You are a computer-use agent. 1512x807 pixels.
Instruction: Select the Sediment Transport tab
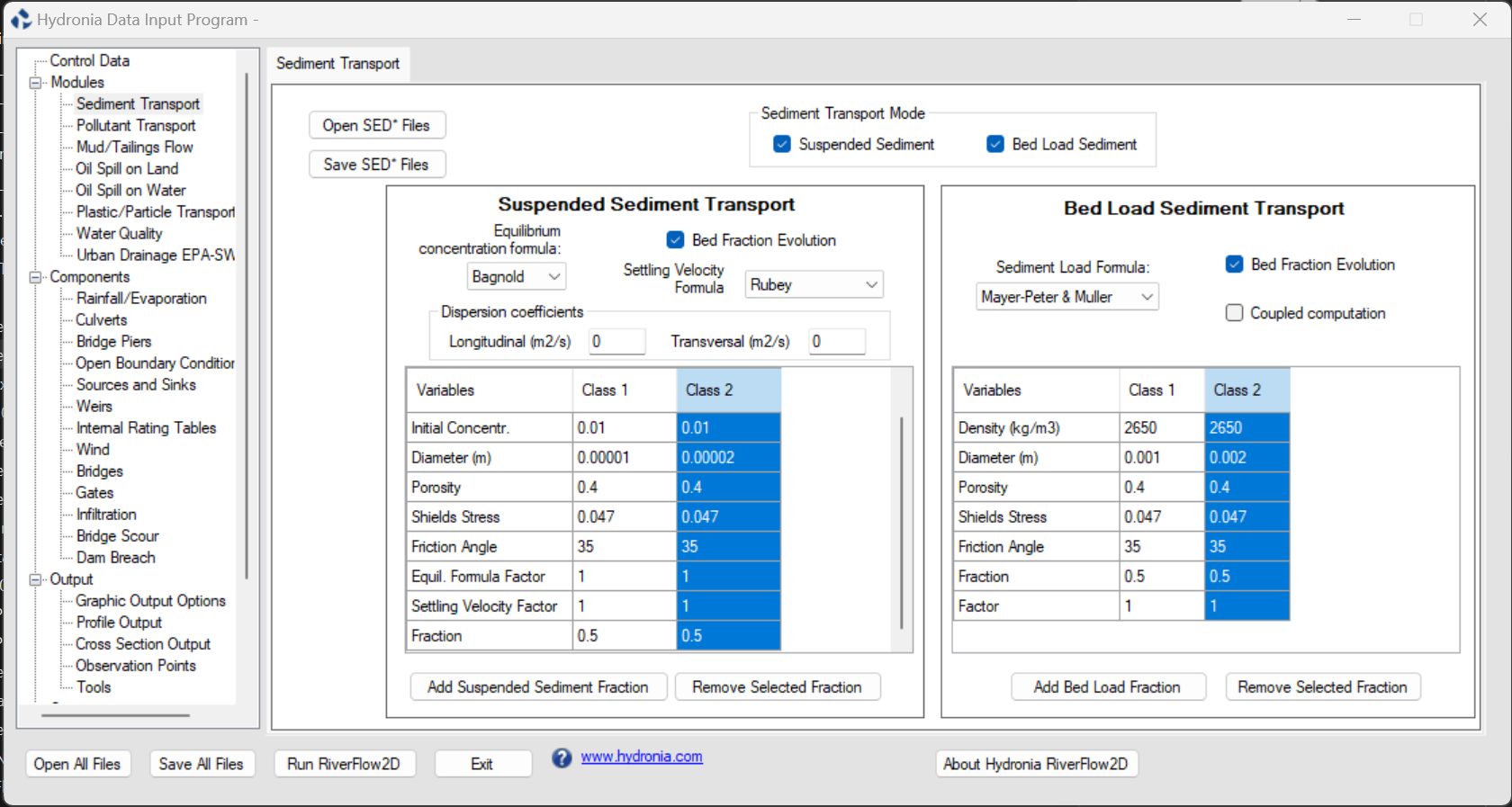[x=337, y=63]
